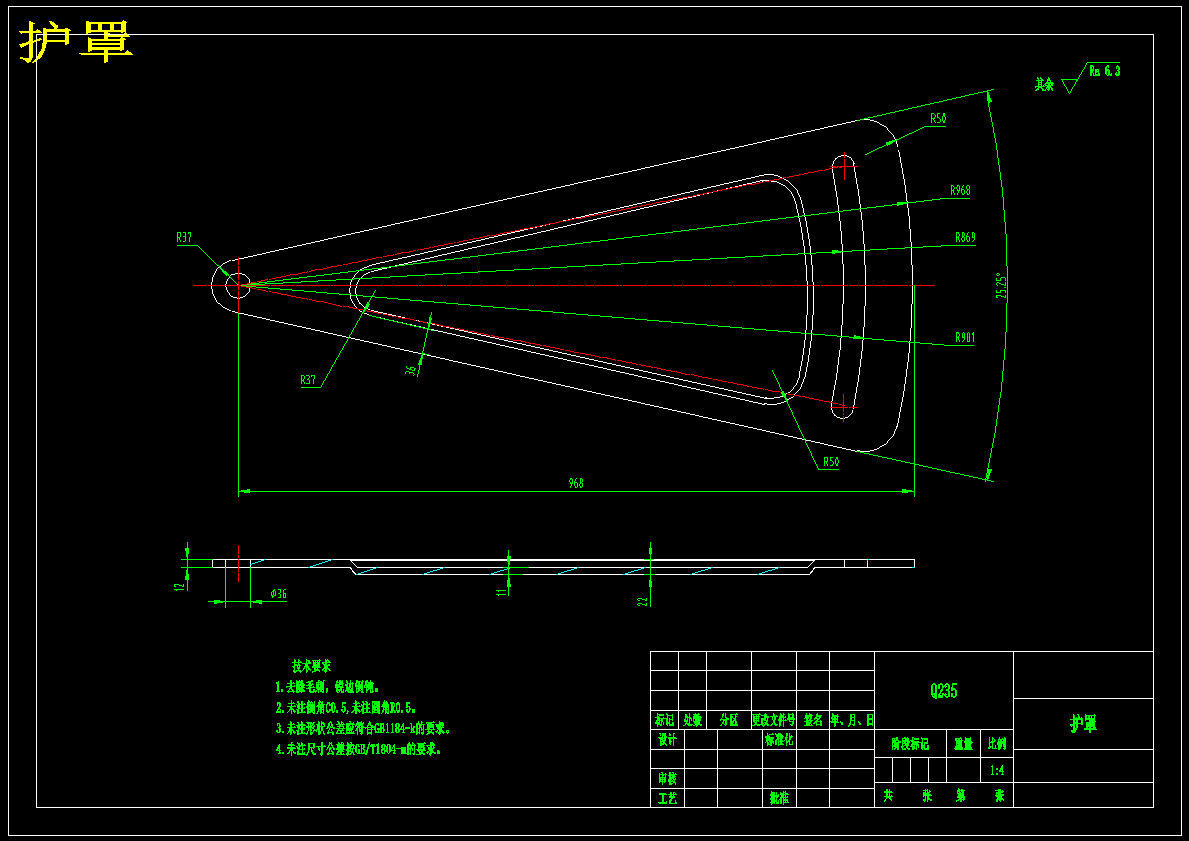The width and height of the screenshot is (1189, 841).
Task: Select technical requirement line 1 about deburring
Action: pyautogui.click(x=327, y=687)
